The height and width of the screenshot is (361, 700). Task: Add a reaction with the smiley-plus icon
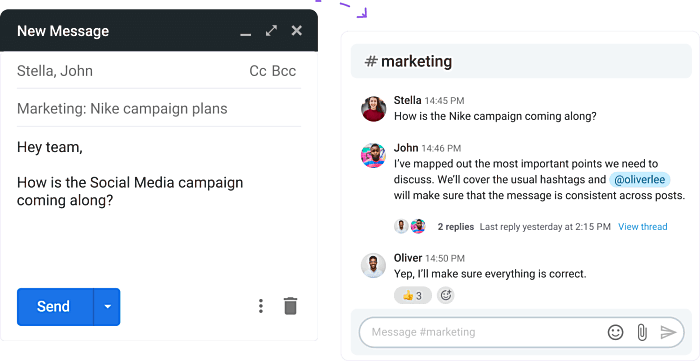tap(446, 295)
